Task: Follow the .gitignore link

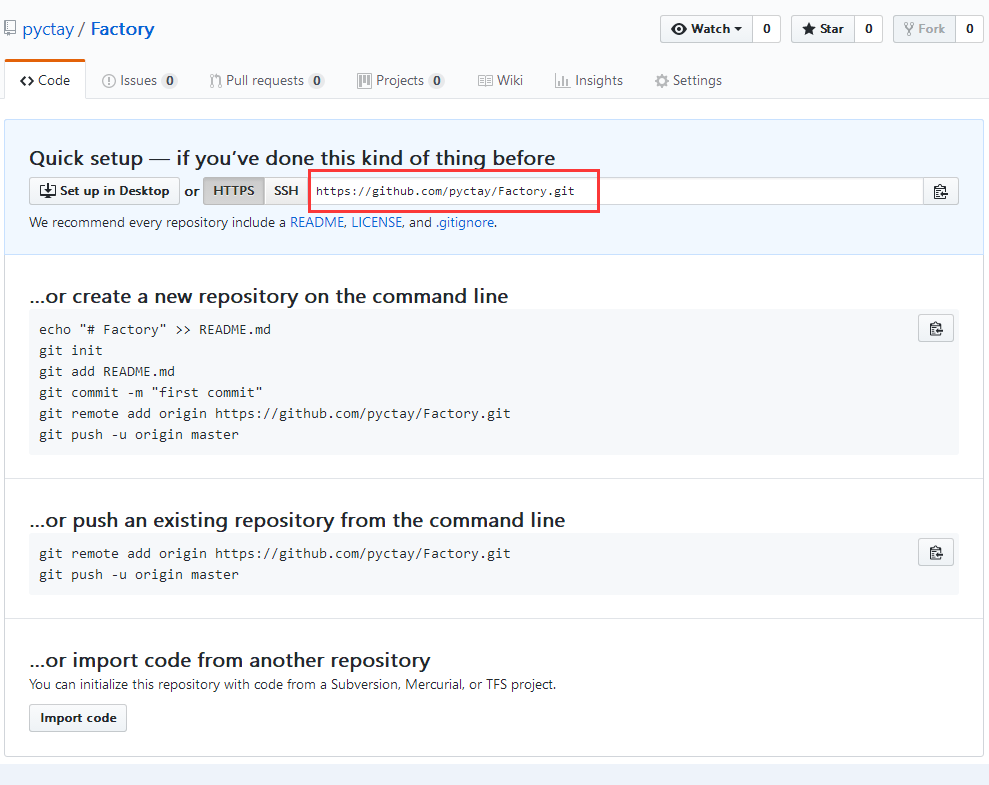Action: coord(465,223)
